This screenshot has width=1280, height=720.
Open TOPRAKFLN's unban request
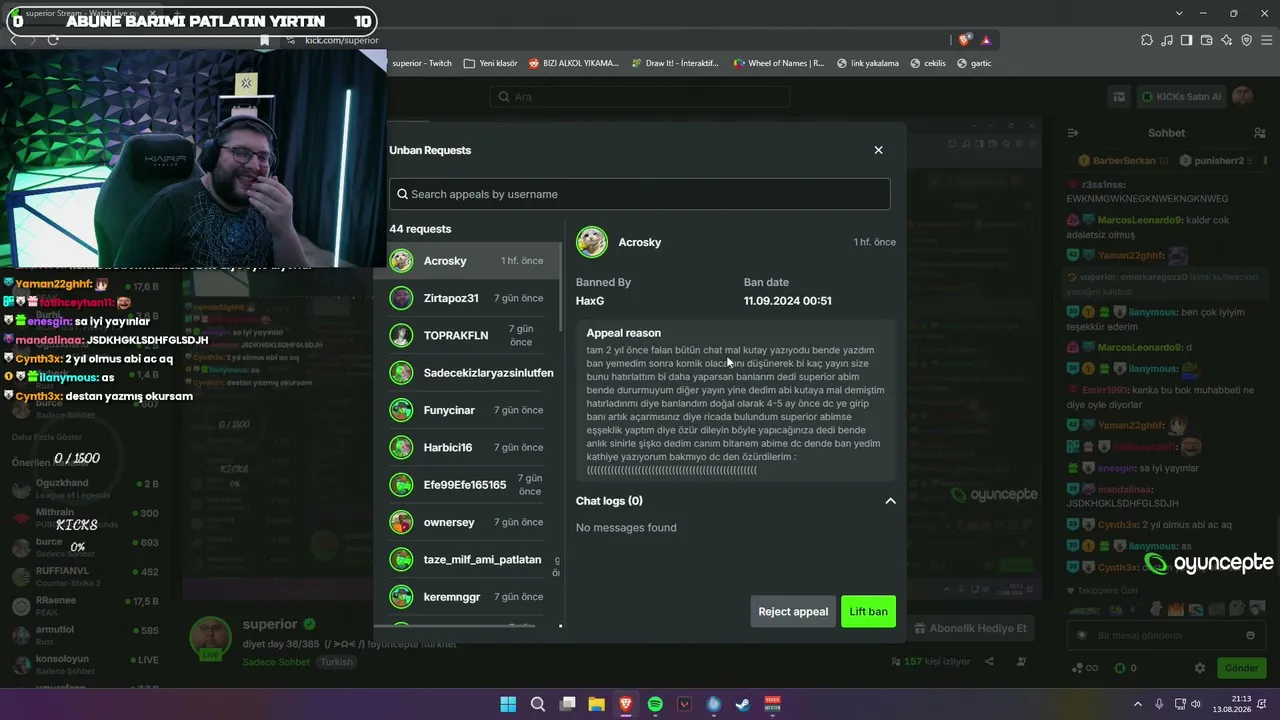(x=469, y=335)
